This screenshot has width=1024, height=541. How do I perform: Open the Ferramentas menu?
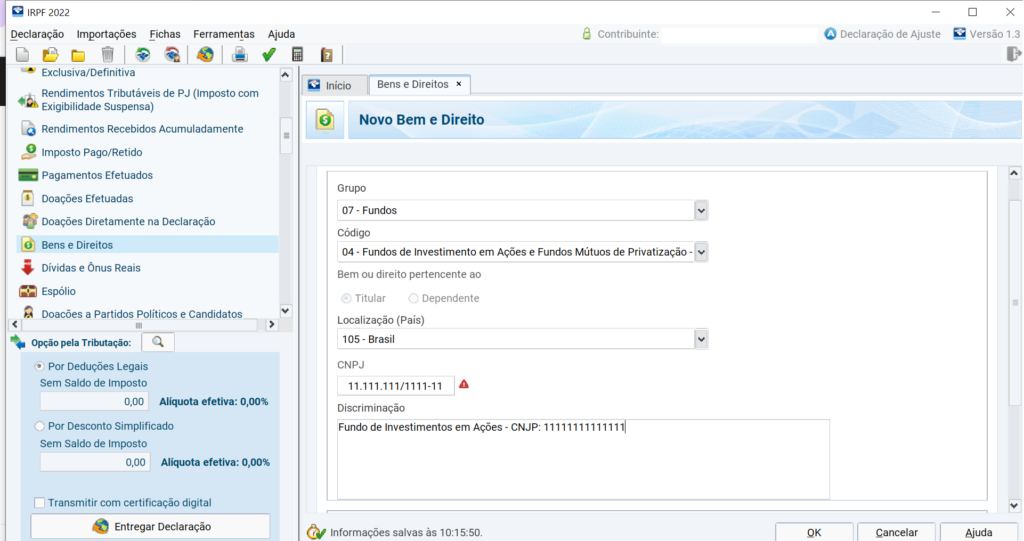[x=224, y=34]
